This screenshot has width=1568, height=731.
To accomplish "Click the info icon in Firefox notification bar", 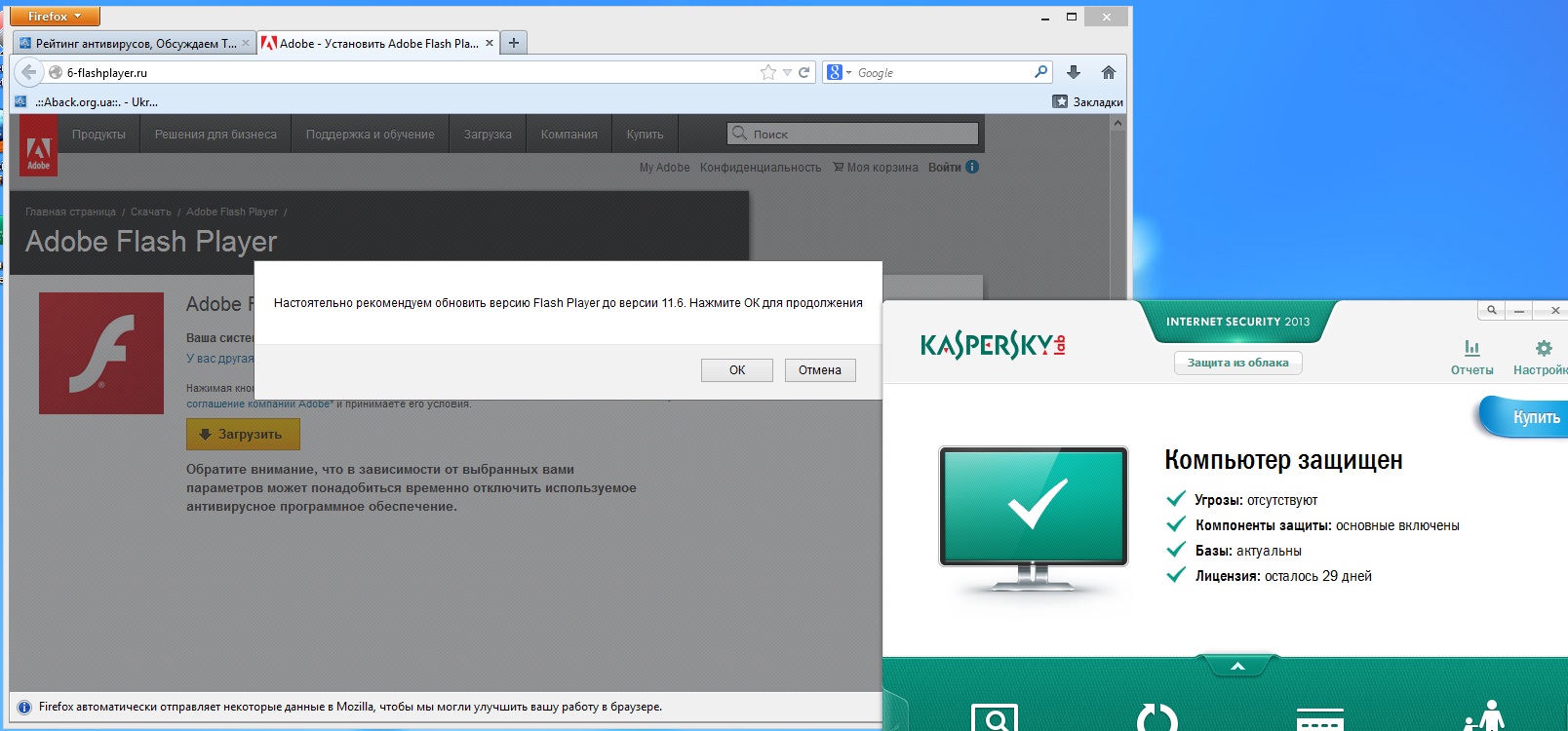I will point(24,708).
